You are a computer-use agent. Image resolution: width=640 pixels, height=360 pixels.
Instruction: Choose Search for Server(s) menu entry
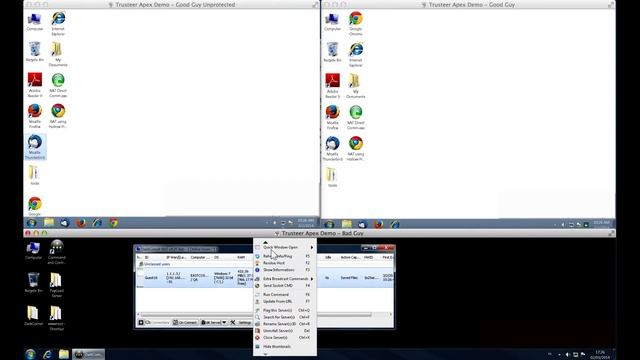pos(284,317)
